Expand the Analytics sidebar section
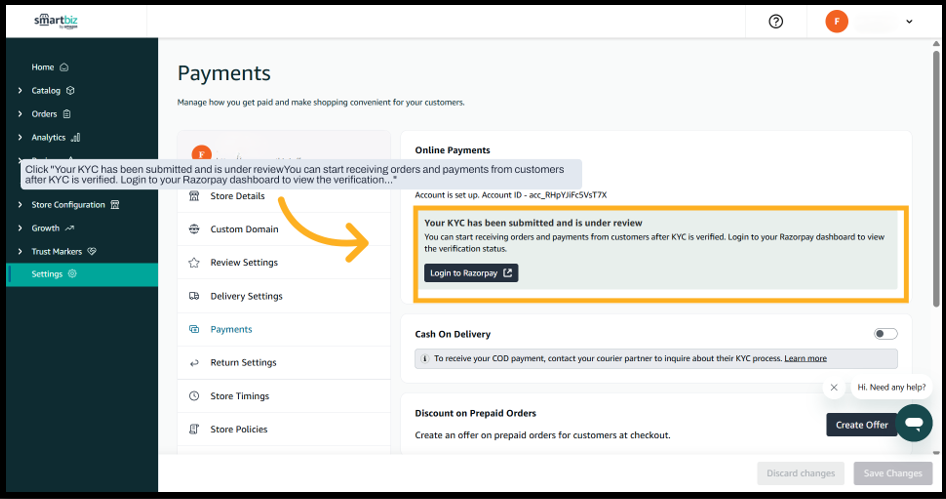This screenshot has width=946, height=499. click(20, 138)
